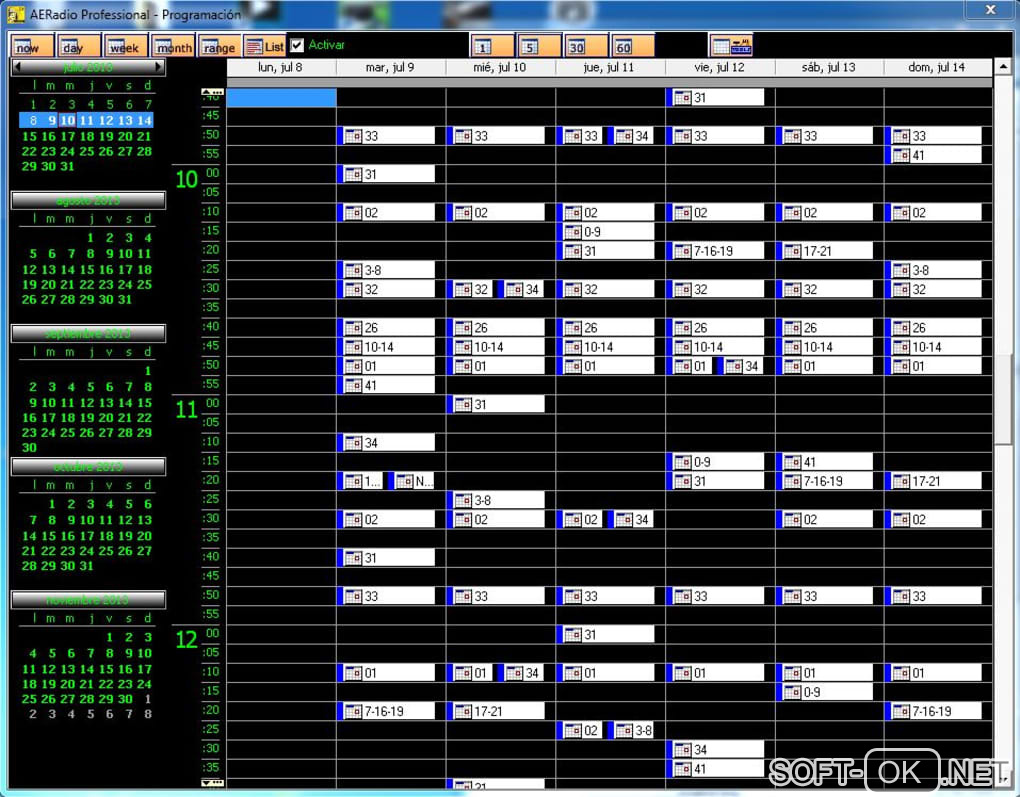The image size is (1020, 797).
Task: Switch to the 'day' view
Action: (x=79, y=46)
